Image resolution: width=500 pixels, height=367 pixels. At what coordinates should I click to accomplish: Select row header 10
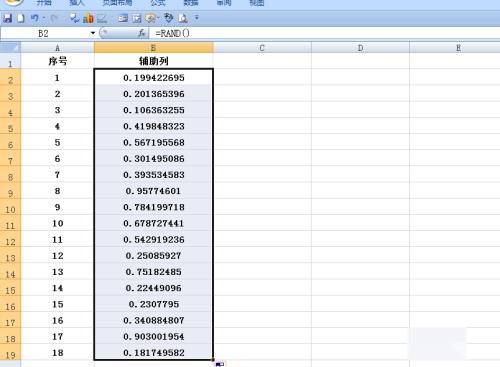click(x=10, y=207)
